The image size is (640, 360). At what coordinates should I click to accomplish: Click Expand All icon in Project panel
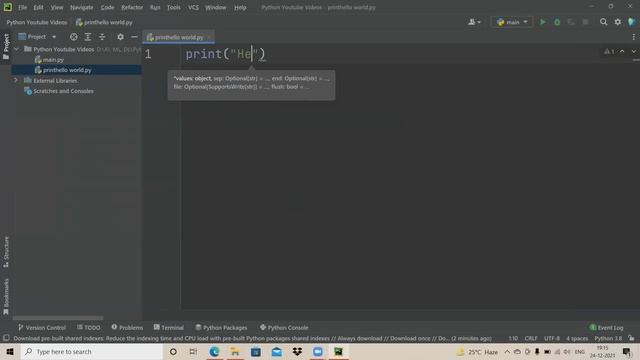point(88,37)
